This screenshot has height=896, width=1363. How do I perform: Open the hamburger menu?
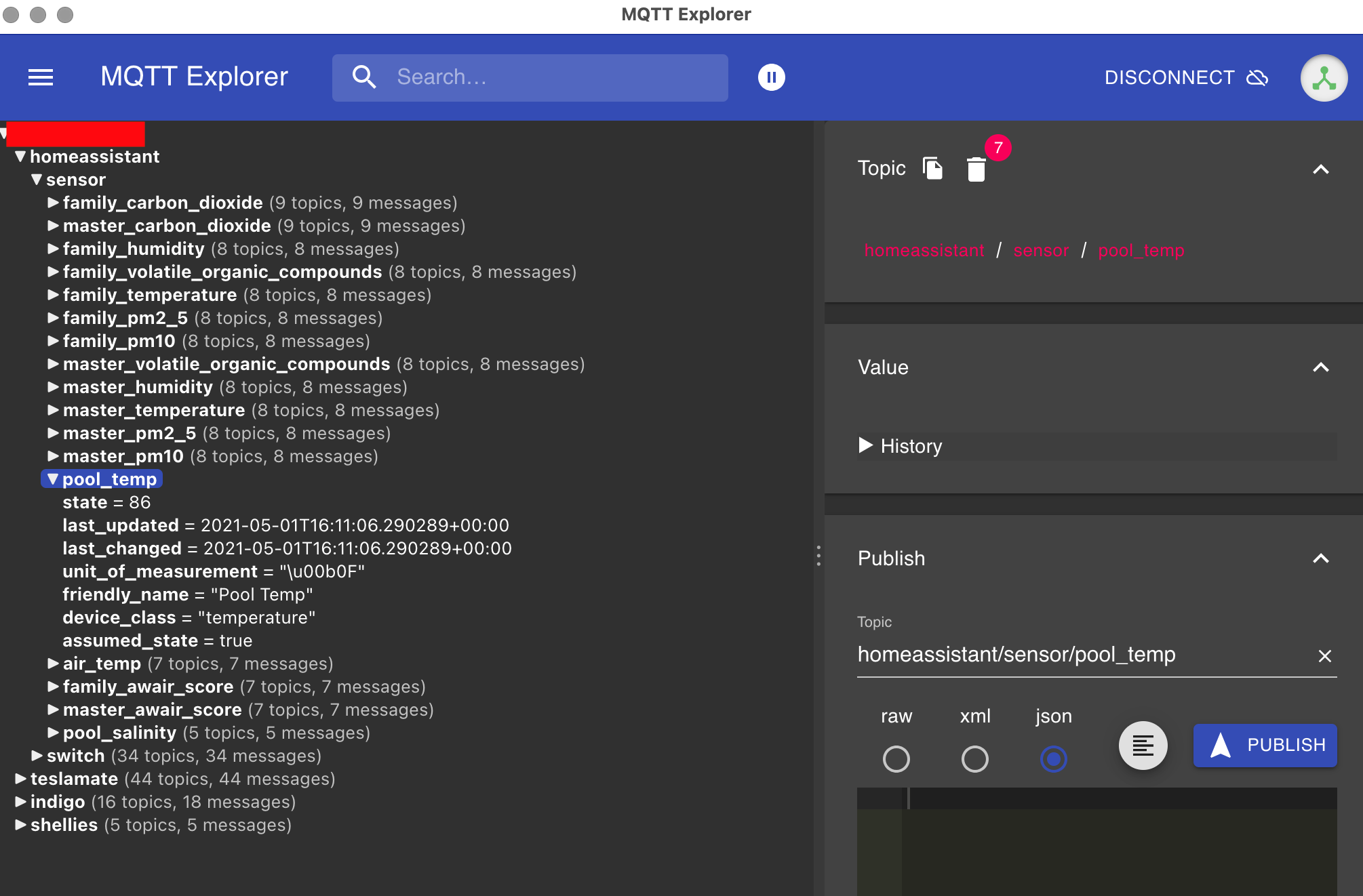[41, 77]
